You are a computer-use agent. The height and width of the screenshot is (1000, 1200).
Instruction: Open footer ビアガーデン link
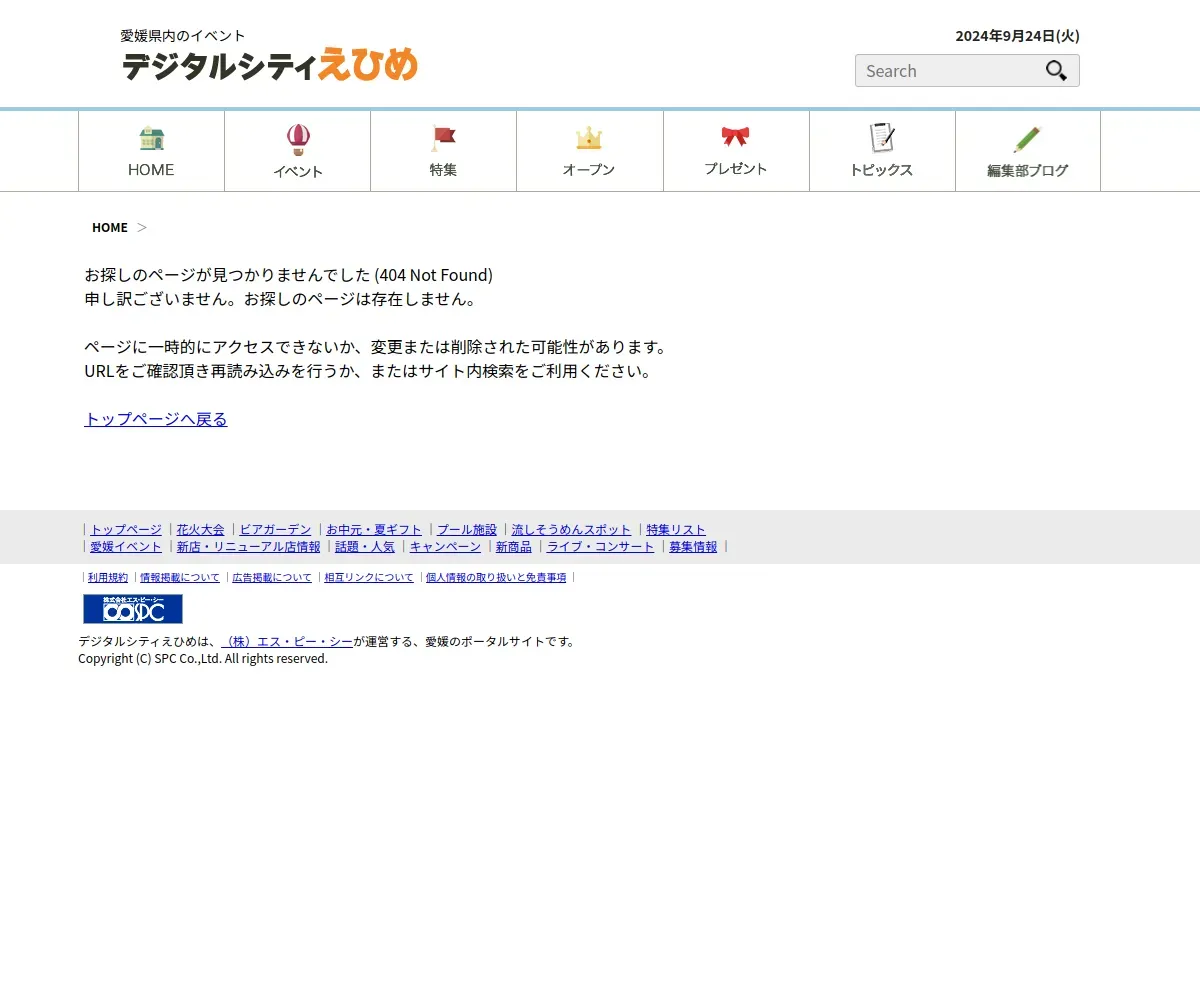(276, 530)
